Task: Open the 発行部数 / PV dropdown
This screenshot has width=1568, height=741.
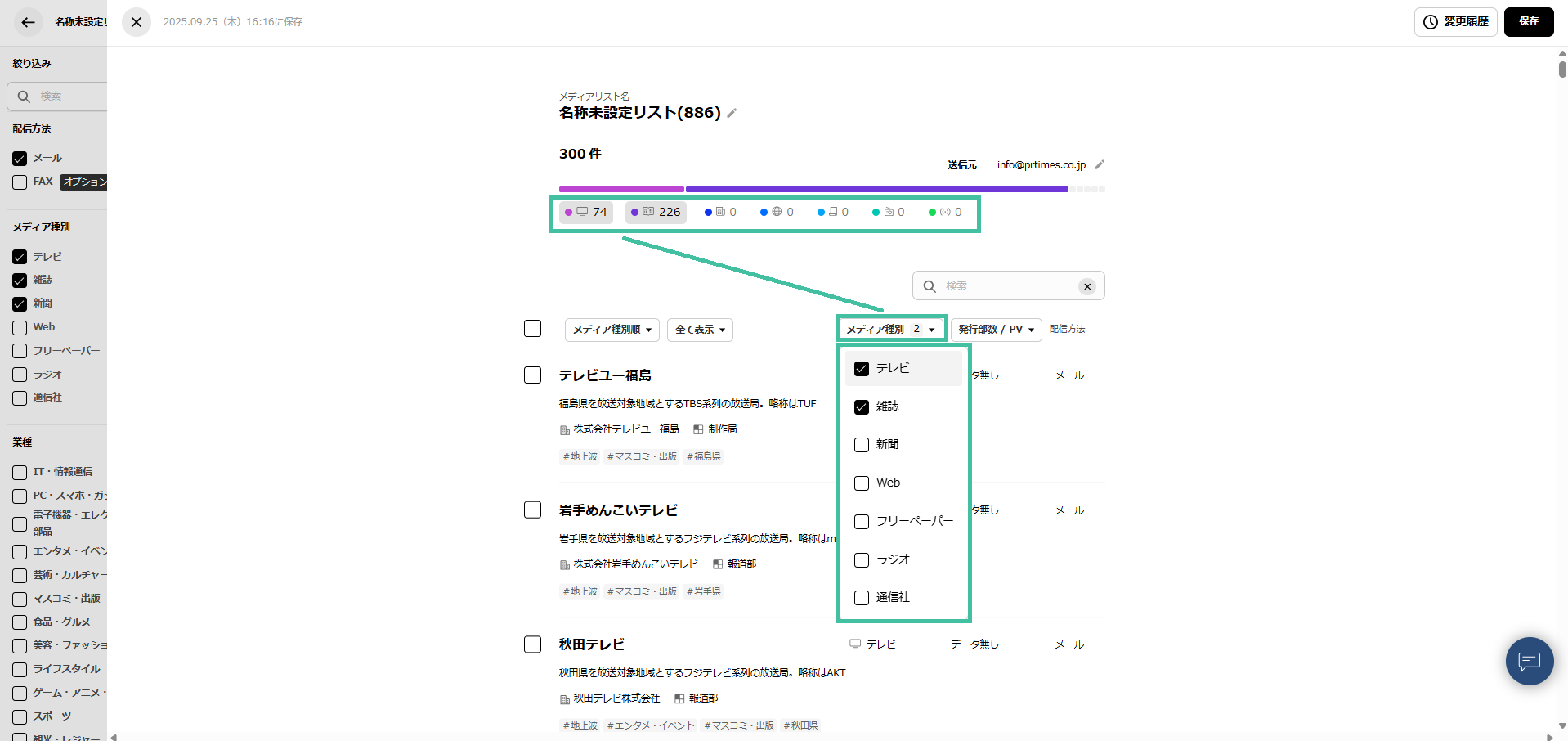Action: [x=996, y=330]
